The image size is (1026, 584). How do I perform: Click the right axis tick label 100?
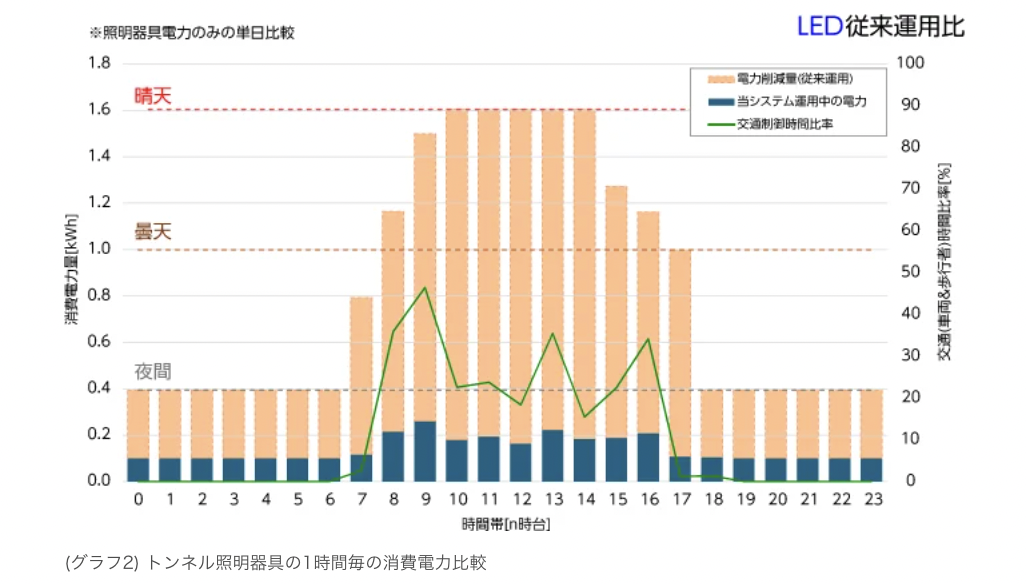point(916,63)
